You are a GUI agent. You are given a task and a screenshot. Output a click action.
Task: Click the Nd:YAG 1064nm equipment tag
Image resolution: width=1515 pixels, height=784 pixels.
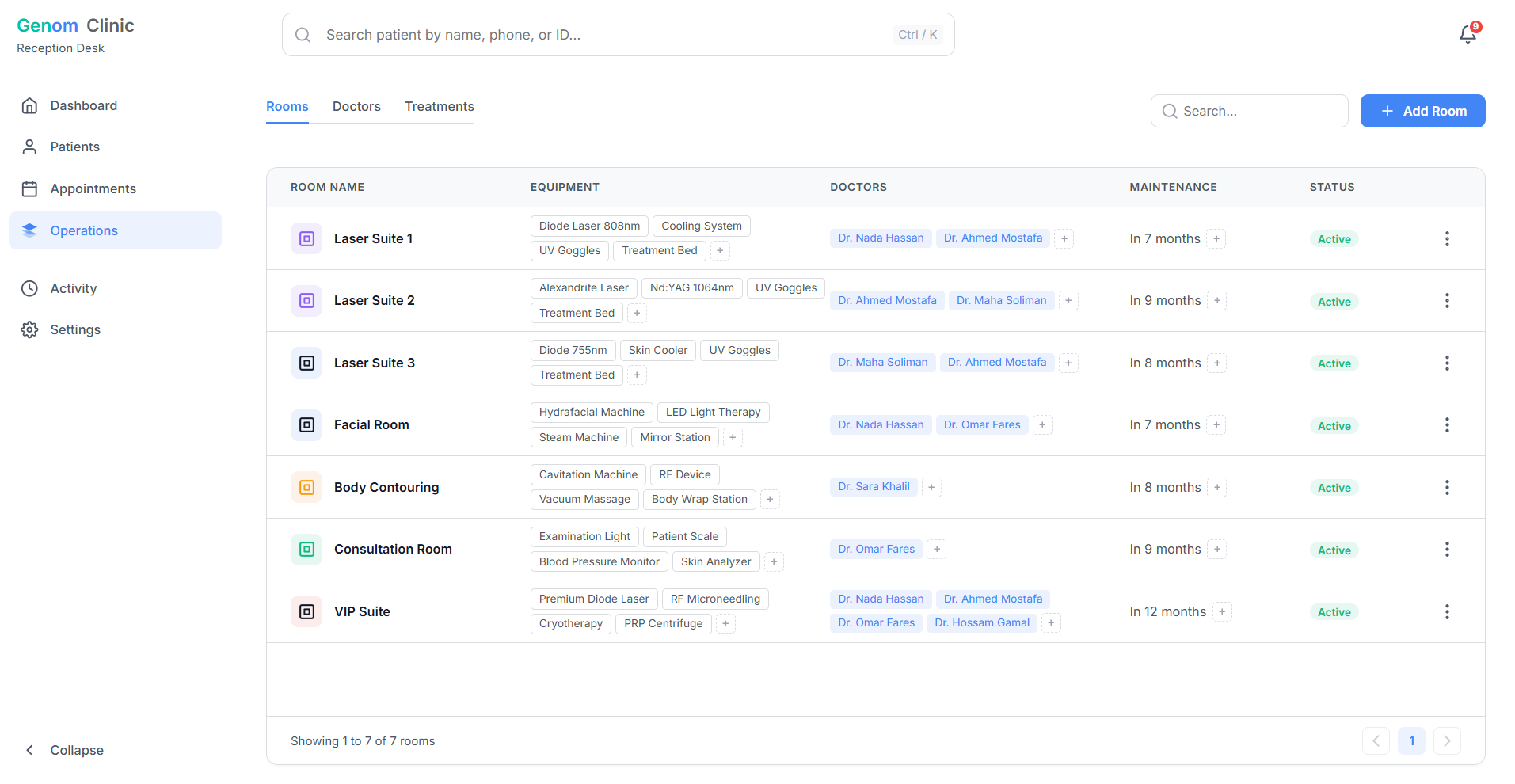pyautogui.click(x=692, y=287)
